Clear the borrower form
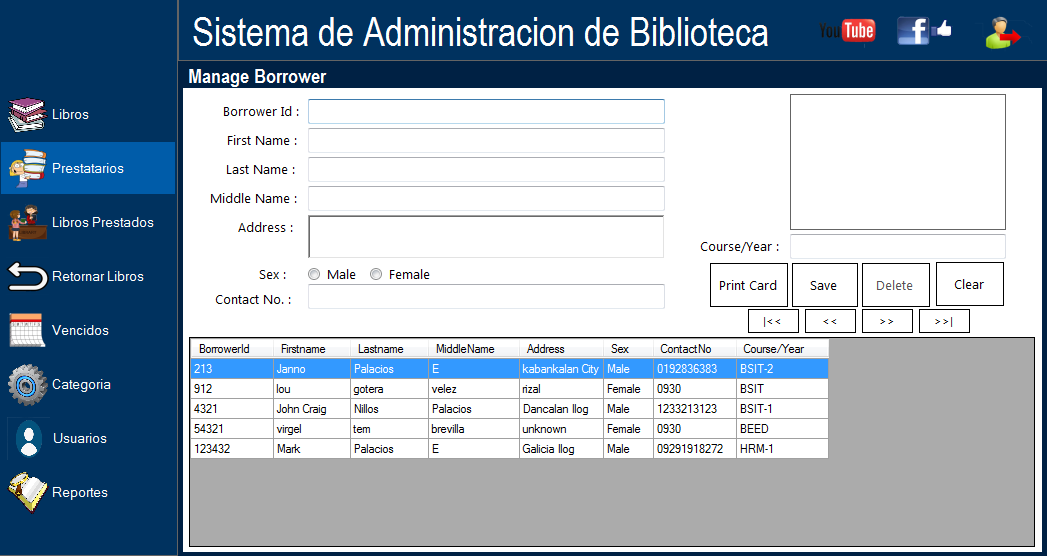The width and height of the screenshot is (1047, 556). [969, 285]
